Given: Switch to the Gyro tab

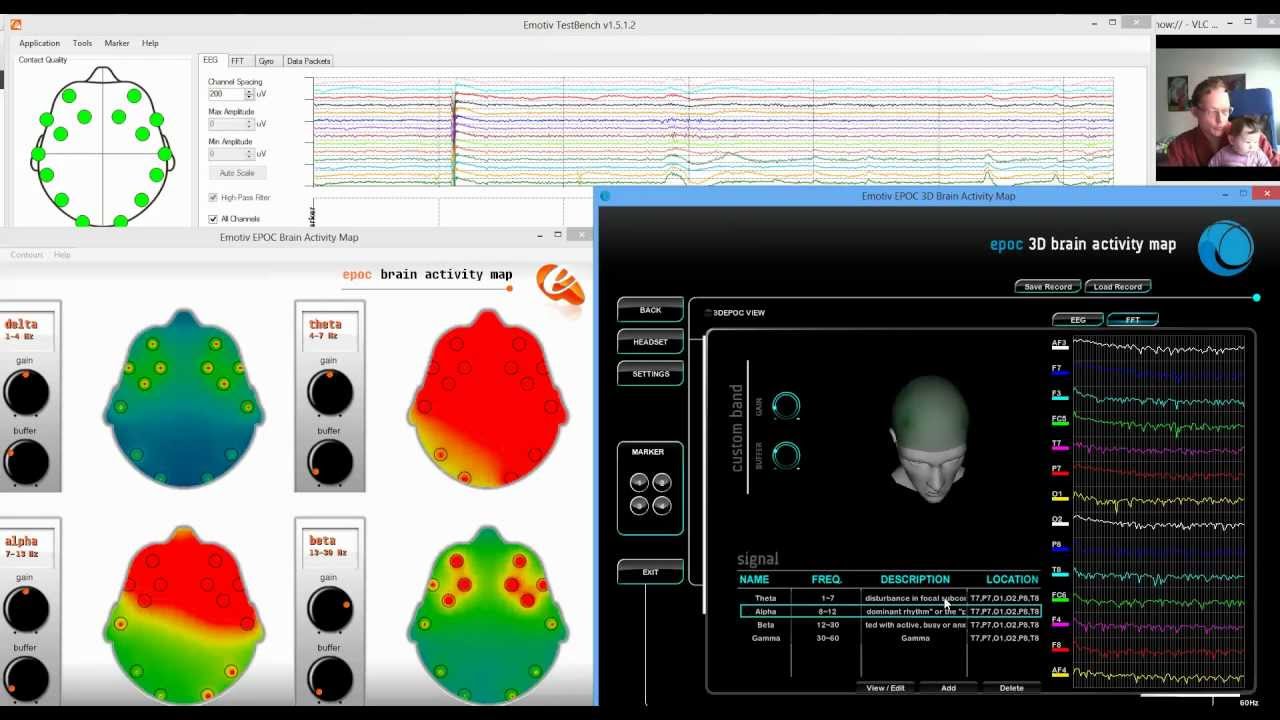Looking at the screenshot, I should pyautogui.click(x=266, y=61).
